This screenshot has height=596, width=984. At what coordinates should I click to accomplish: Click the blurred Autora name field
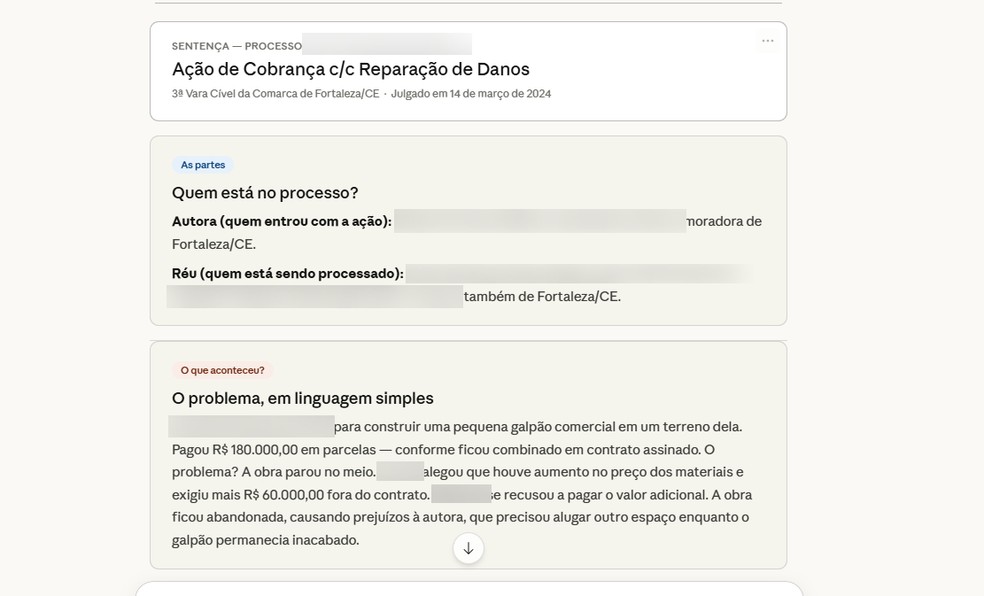click(x=540, y=221)
